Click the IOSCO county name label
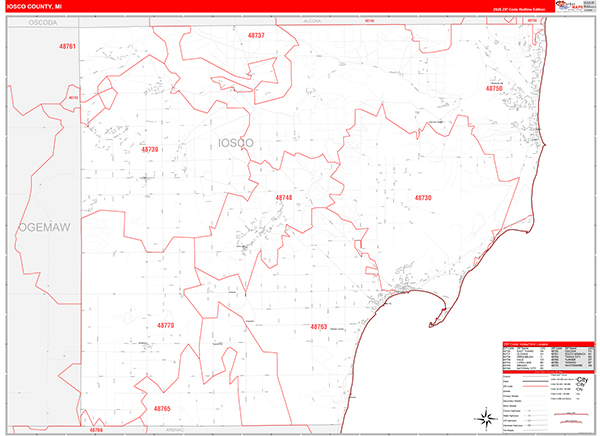The height and width of the screenshot is (436, 600). [236, 143]
